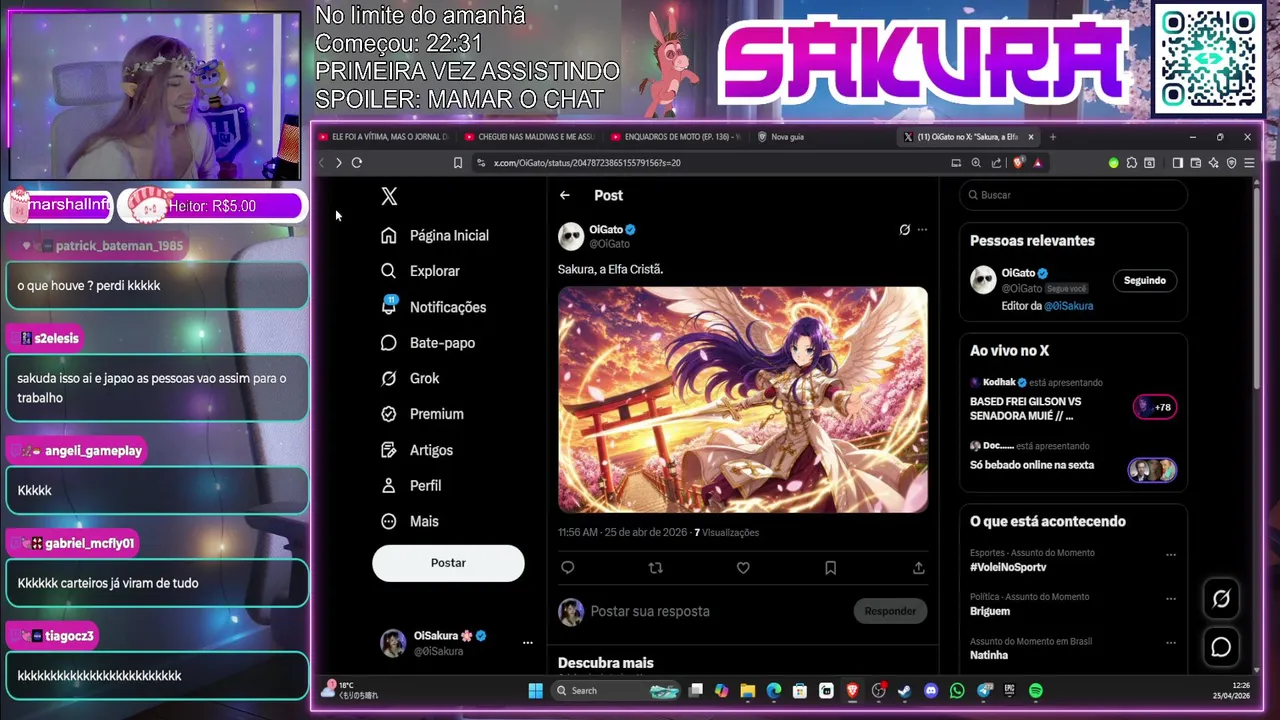Image resolution: width=1280 pixels, height=720 pixels.
Task: Open Steam from the taskbar
Action: point(905,691)
